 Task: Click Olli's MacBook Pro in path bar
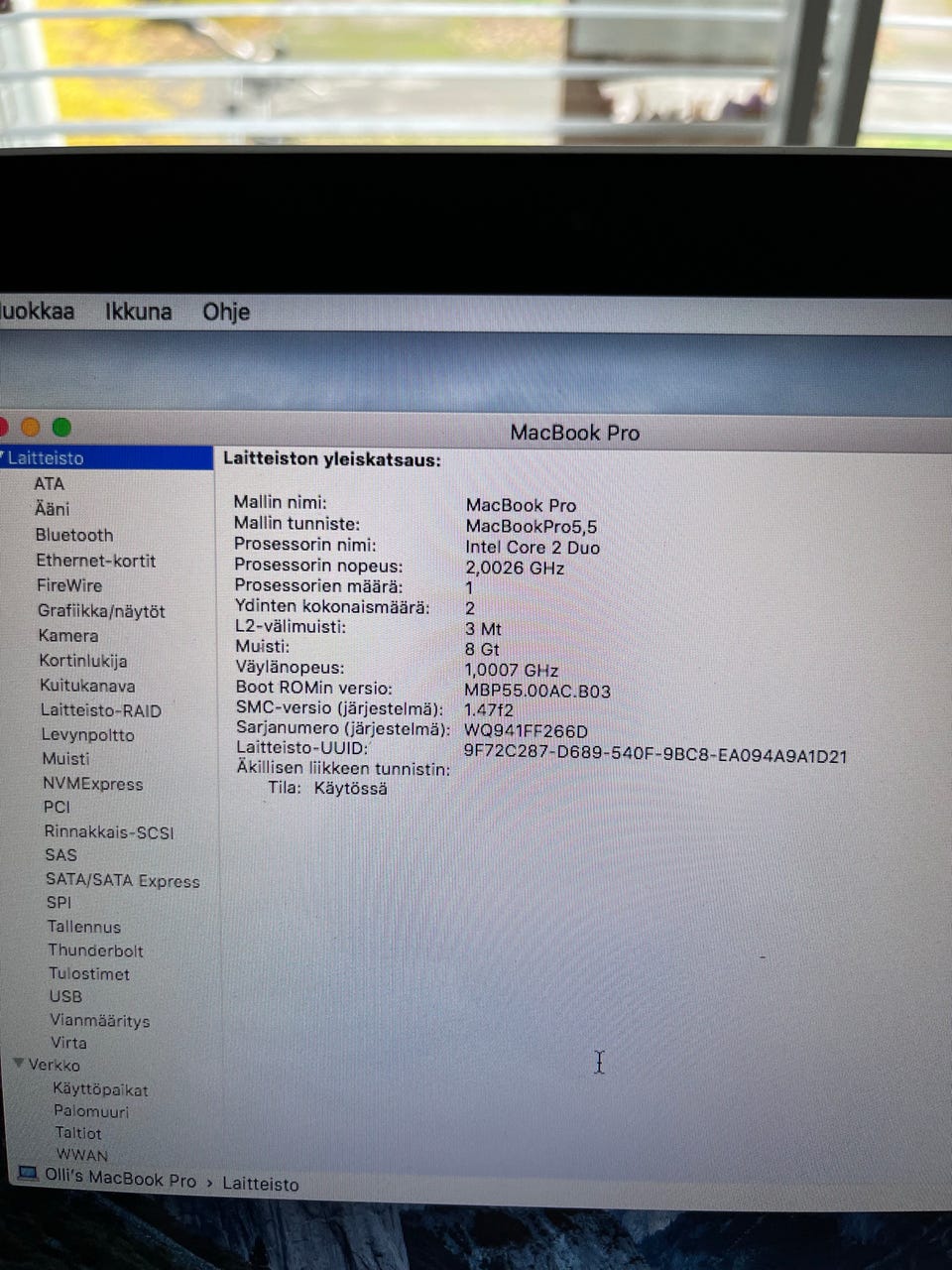click(120, 1178)
